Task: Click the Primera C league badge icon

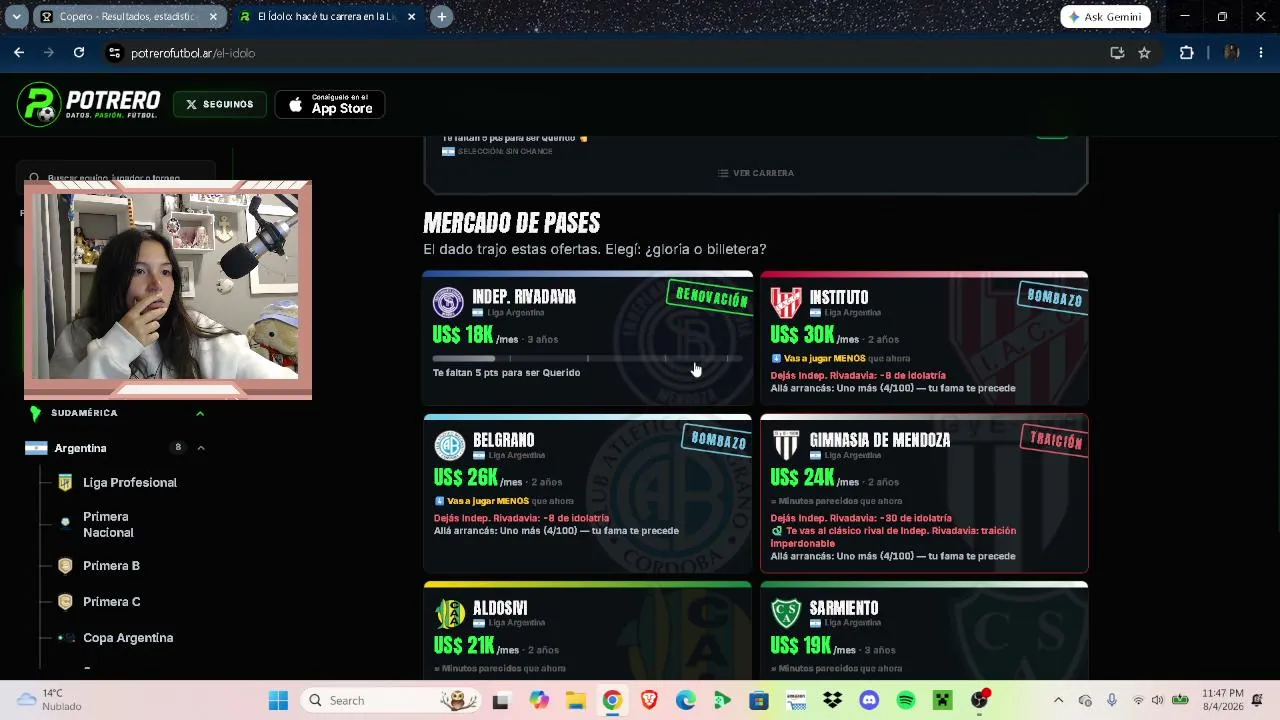Action: [x=65, y=602]
